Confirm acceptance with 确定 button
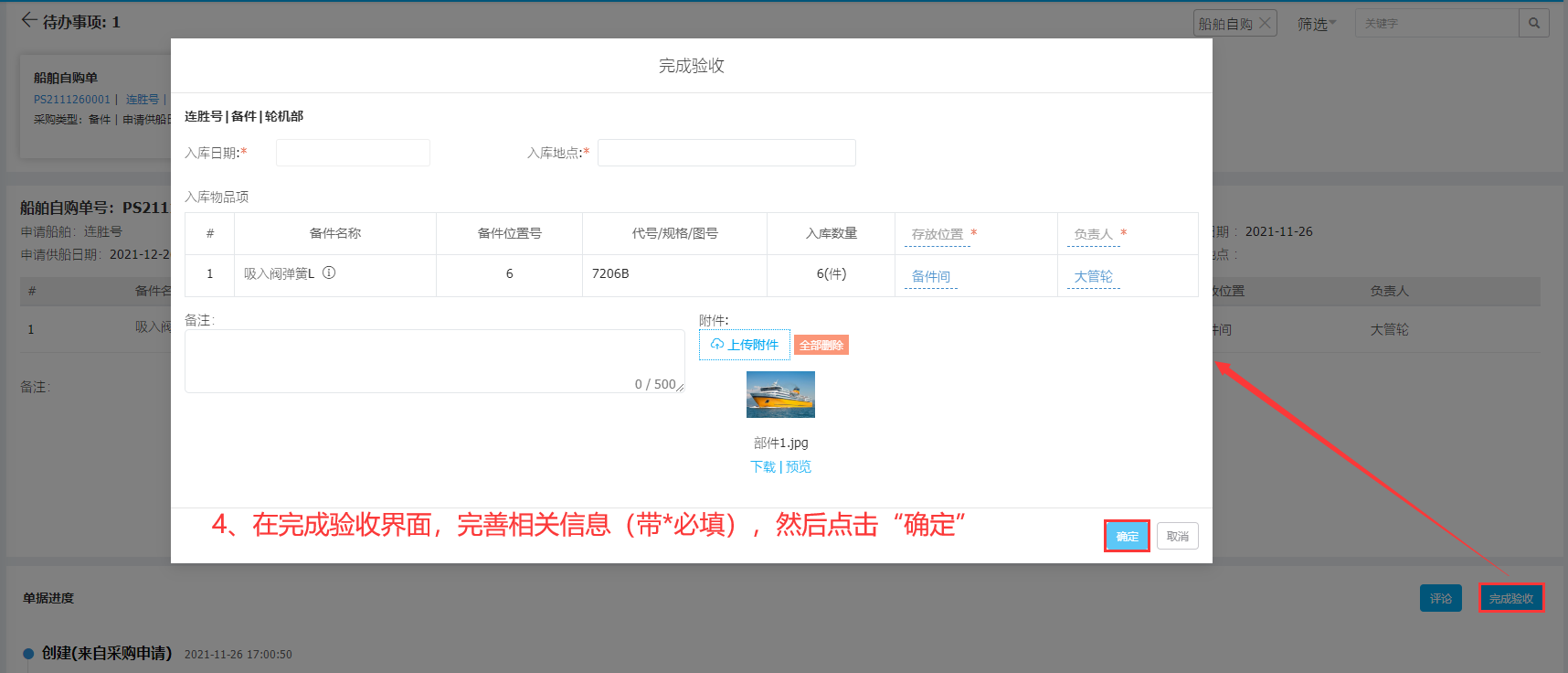Viewport: 1568px width, 673px height. (1127, 536)
